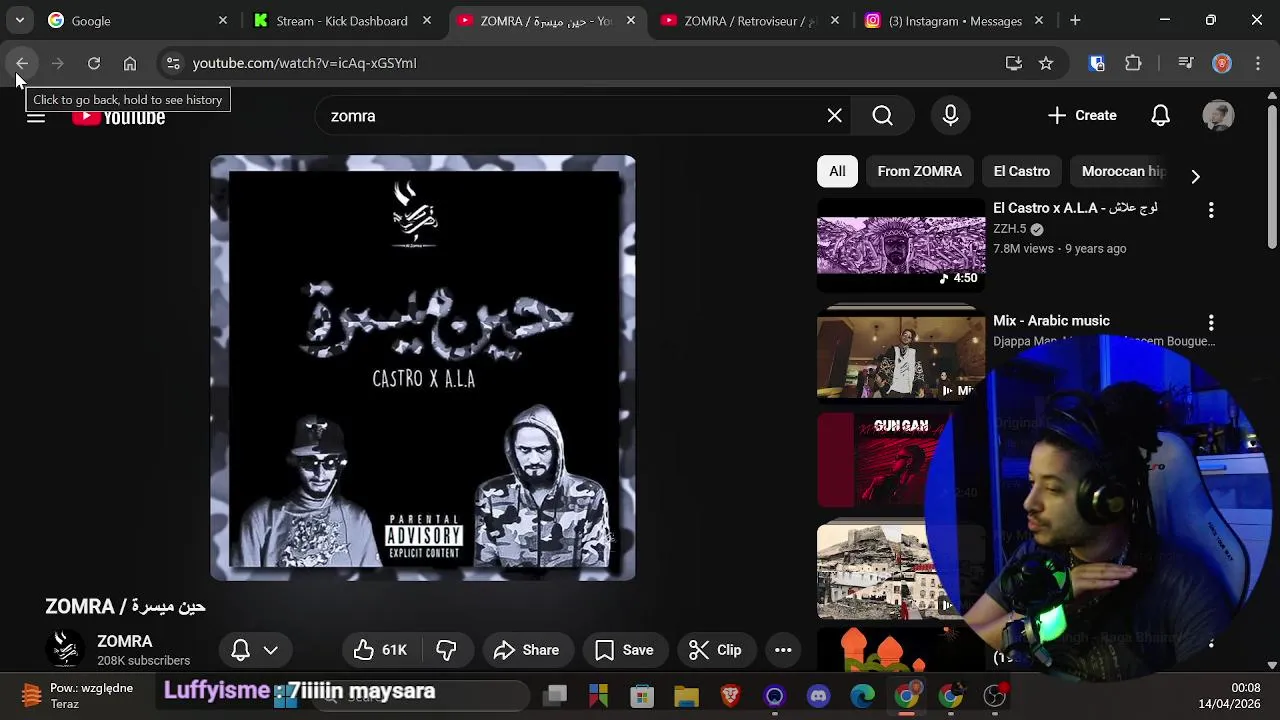The width and height of the screenshot is (1280, 720).
Task: Go back using browser back arrow
Action: tap(22, 63)
